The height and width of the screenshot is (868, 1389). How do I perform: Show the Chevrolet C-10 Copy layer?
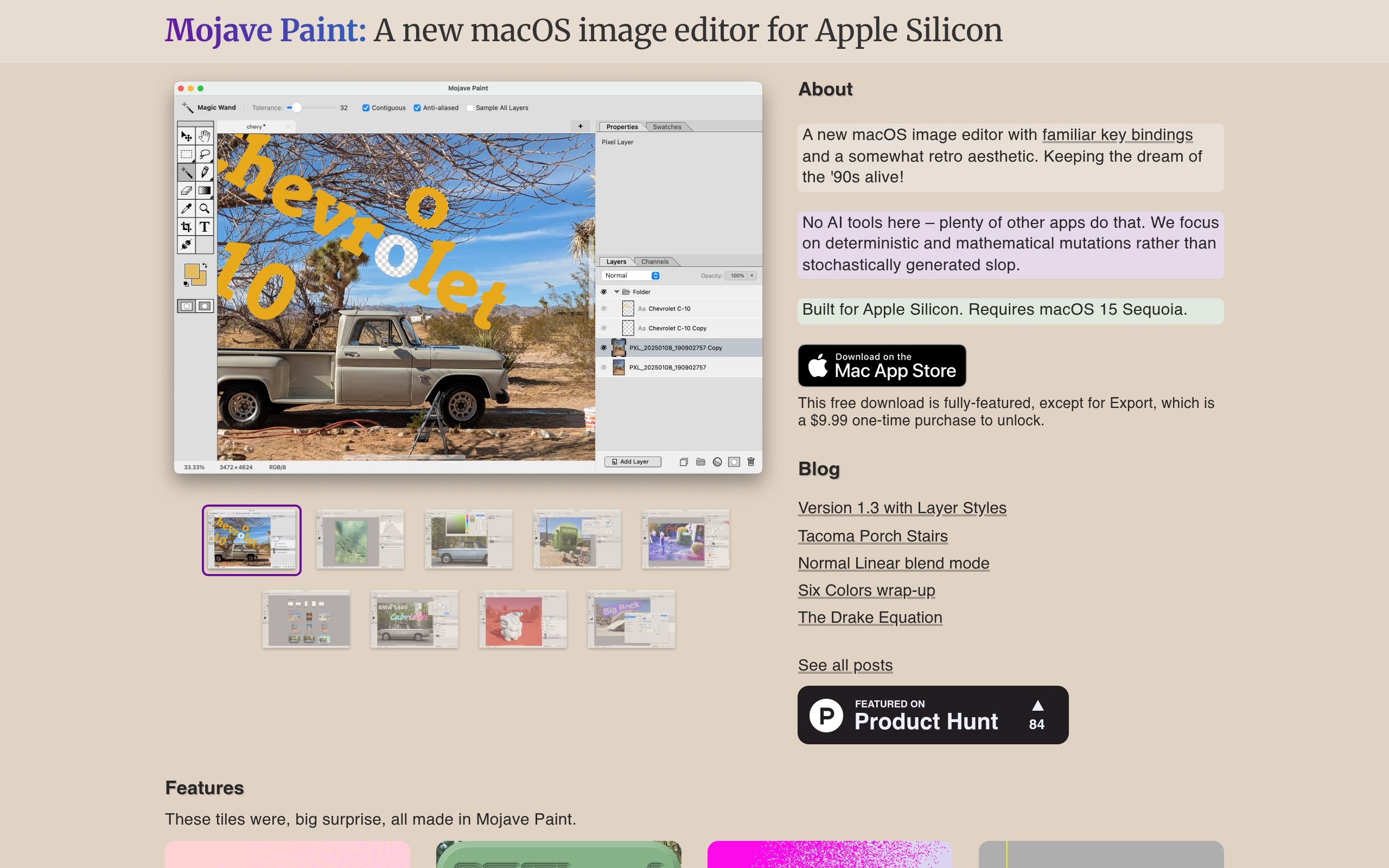click(604, 328)
